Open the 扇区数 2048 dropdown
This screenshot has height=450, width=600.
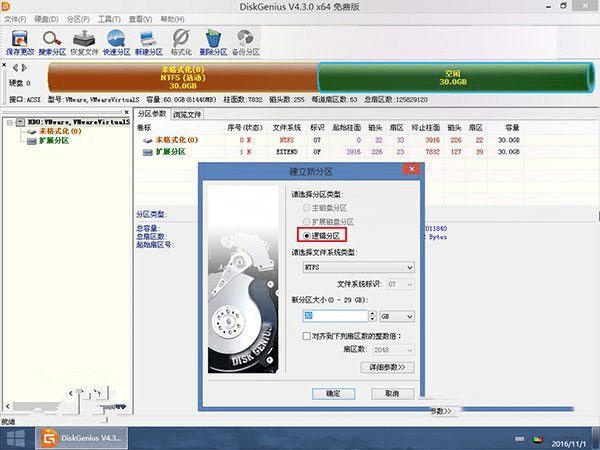(x=392, y=350)
